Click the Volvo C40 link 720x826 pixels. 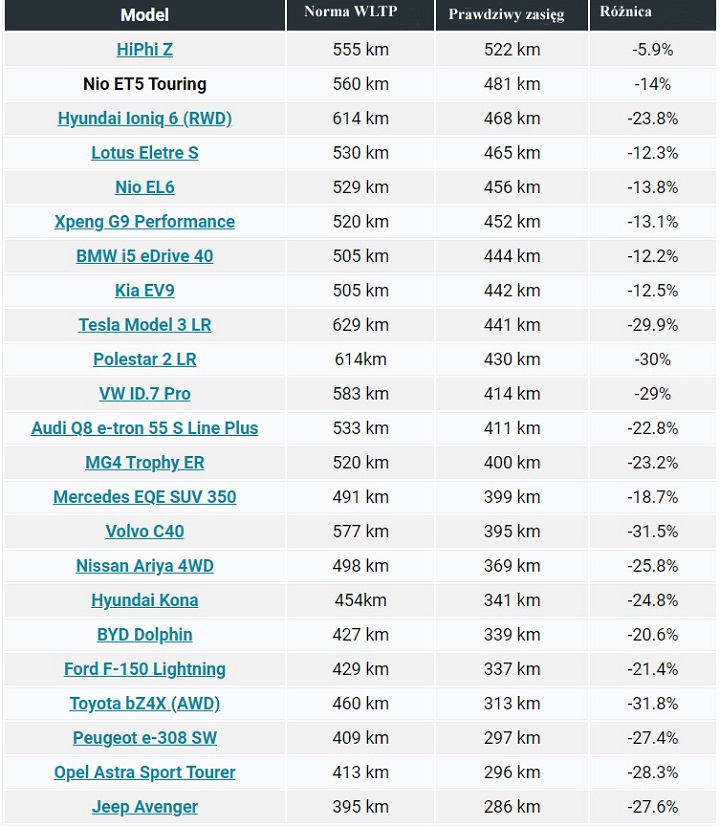click(x=144, y=532)
